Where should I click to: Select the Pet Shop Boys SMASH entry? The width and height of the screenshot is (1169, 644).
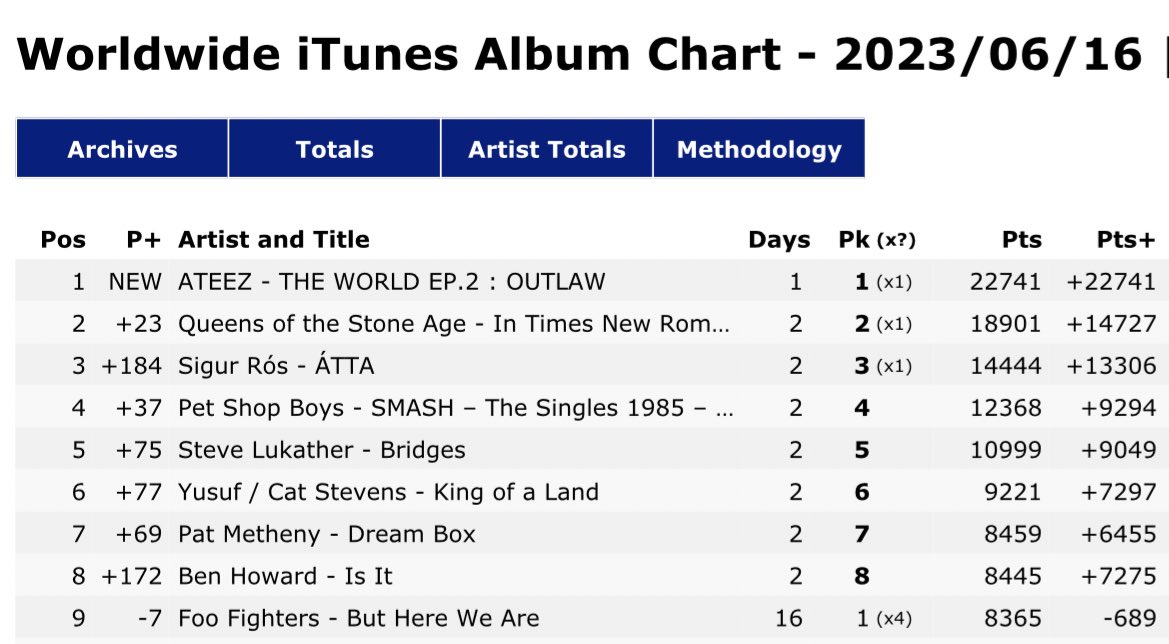click(456, 408)
